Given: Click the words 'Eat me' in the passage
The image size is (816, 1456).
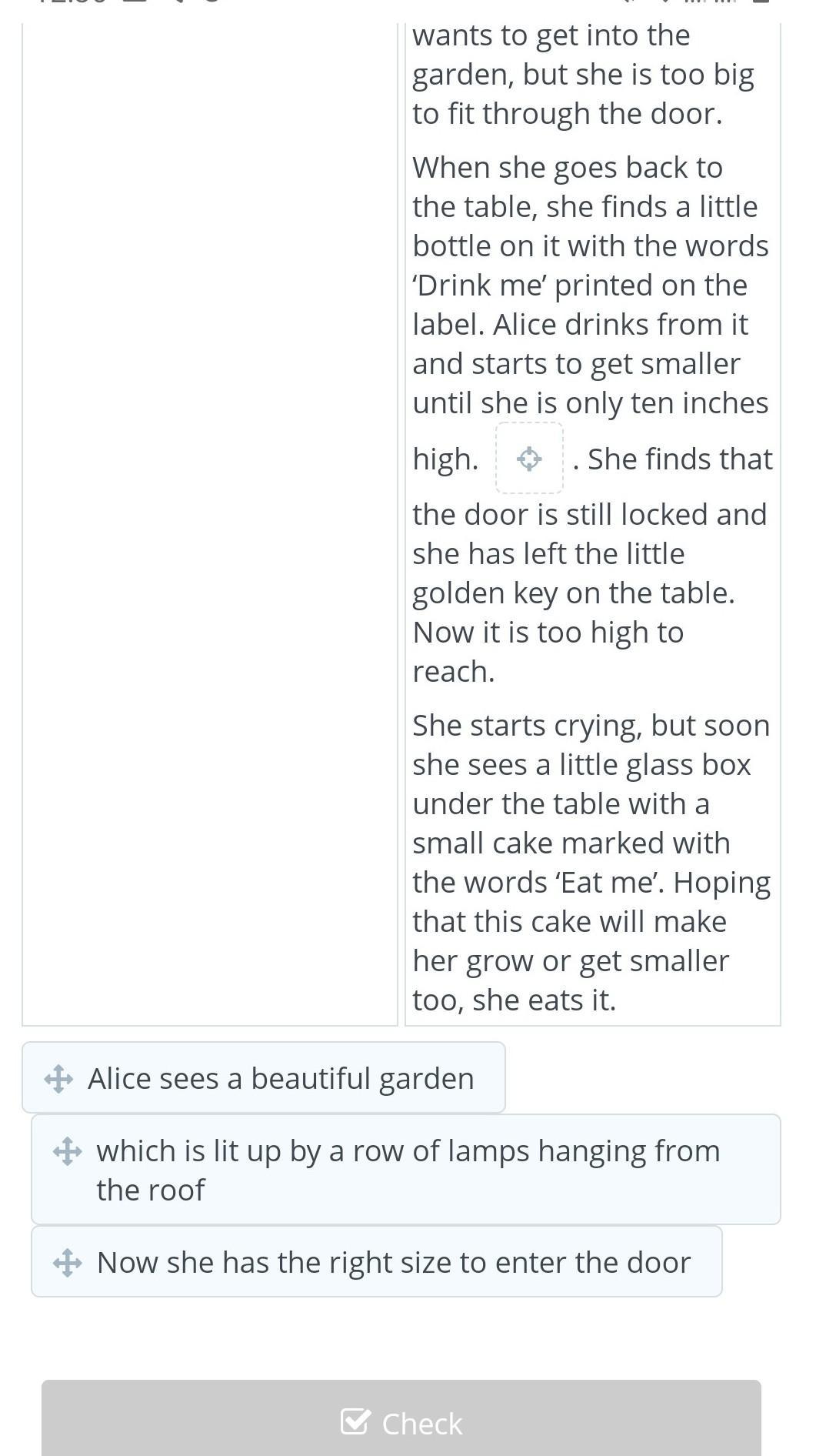Looking at the screenshot, I should (612, 883).
